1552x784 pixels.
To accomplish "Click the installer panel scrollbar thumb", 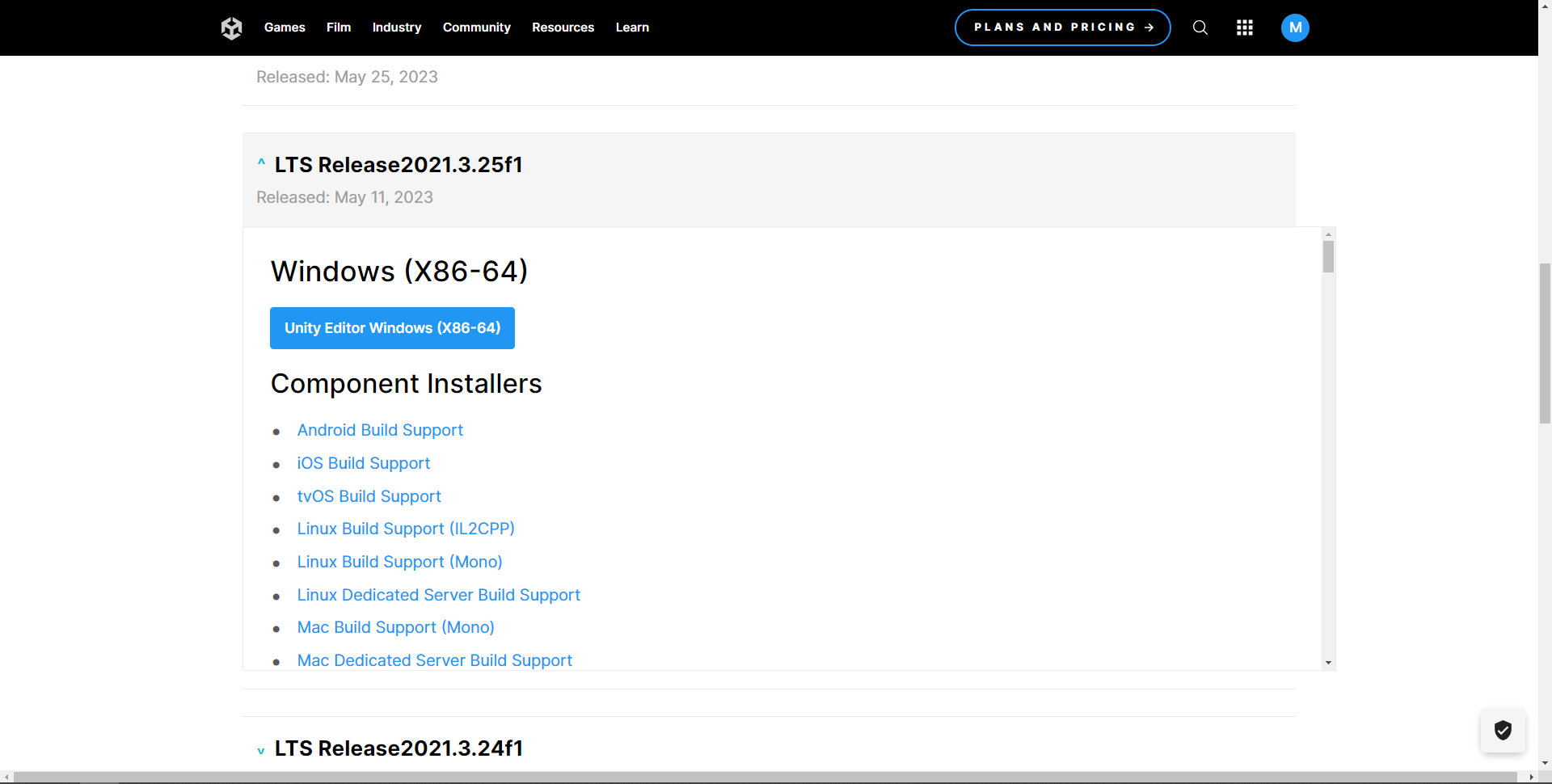I will coord(1328,257).
